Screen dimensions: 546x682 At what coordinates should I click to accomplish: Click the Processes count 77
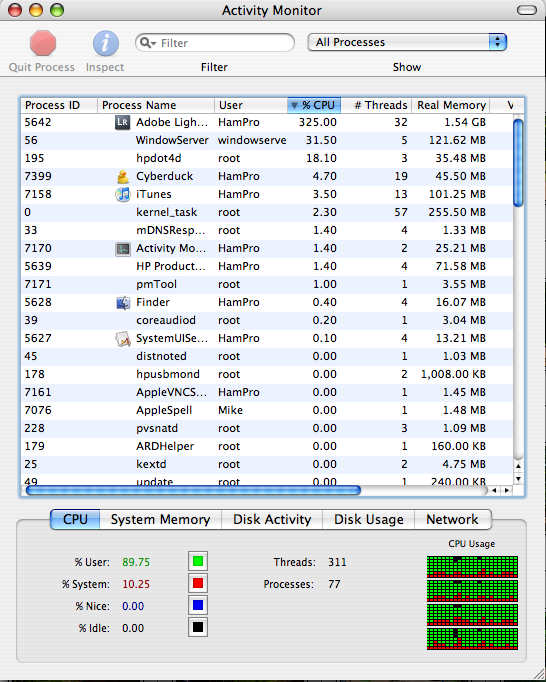tap(334, 584)
